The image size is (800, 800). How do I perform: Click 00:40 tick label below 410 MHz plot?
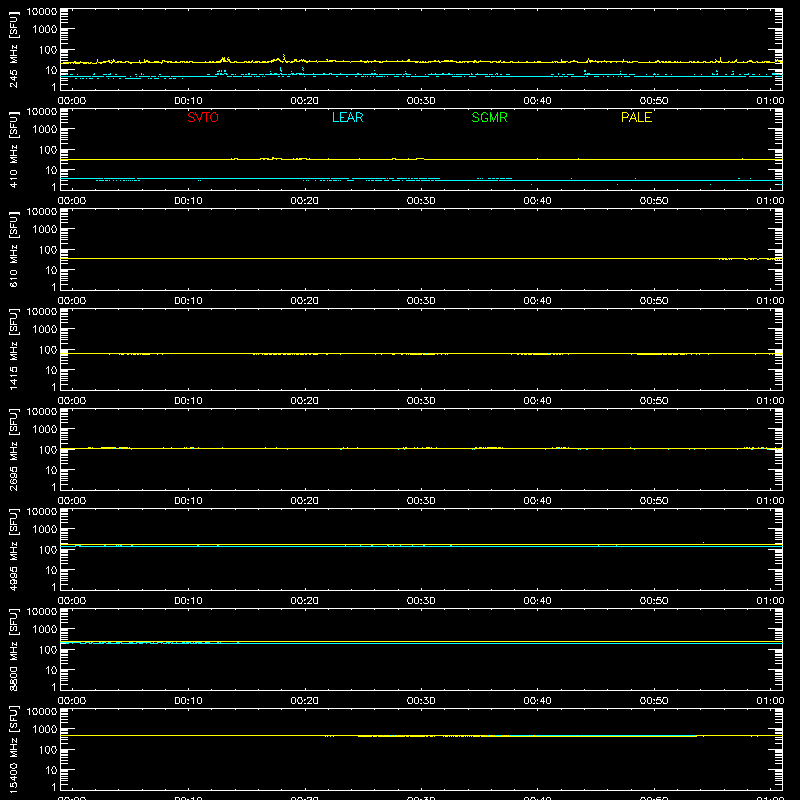click(x=537, y=201)
